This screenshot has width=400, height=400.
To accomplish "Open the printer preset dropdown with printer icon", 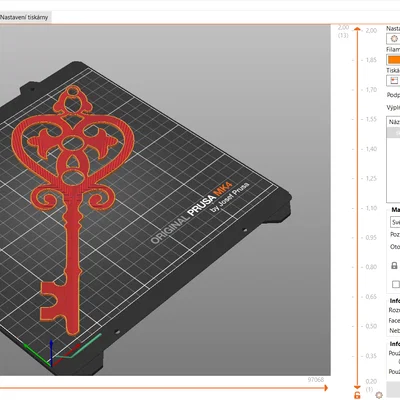I will point(393,81).
